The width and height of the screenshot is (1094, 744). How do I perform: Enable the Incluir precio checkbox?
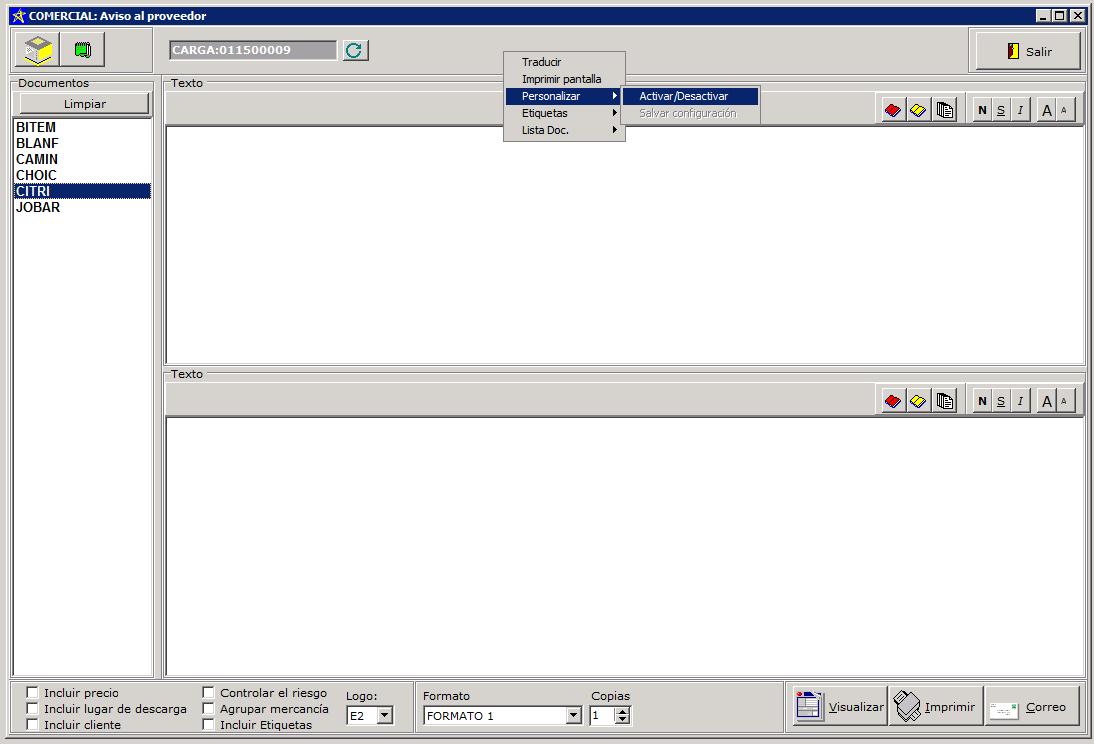(x=33, y=692)
